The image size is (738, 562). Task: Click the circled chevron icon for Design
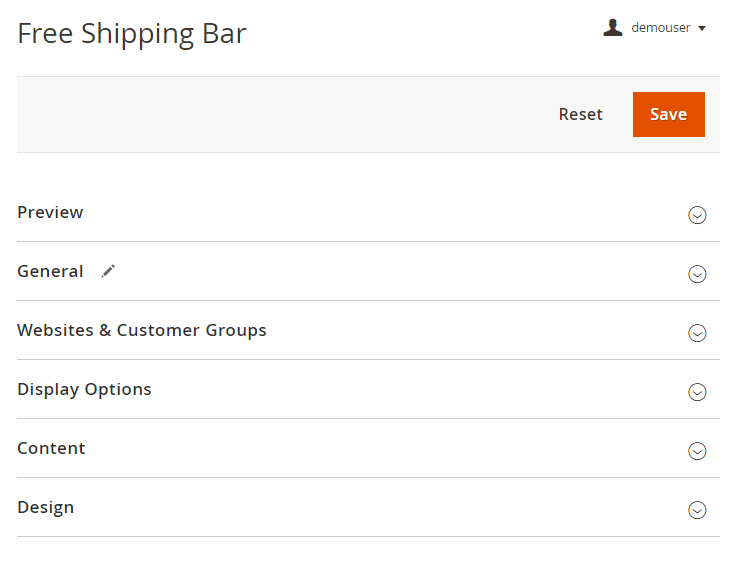[x=697, y=510]
